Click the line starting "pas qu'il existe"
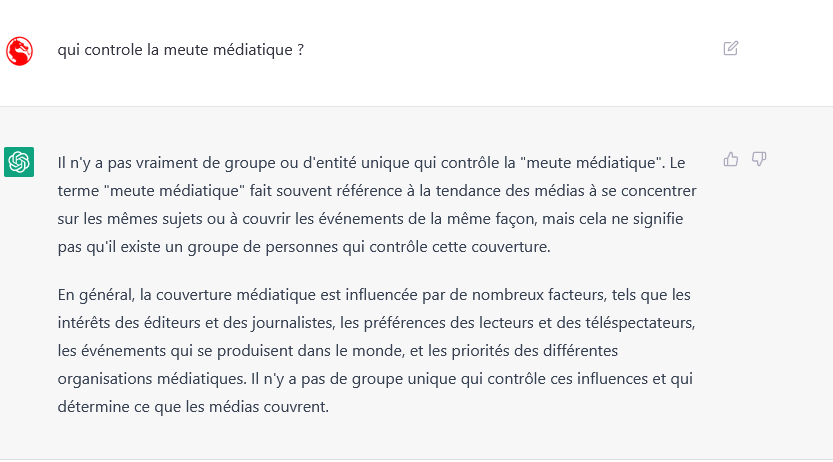Viewport: 833px width, 462px height. click(304, 247)
